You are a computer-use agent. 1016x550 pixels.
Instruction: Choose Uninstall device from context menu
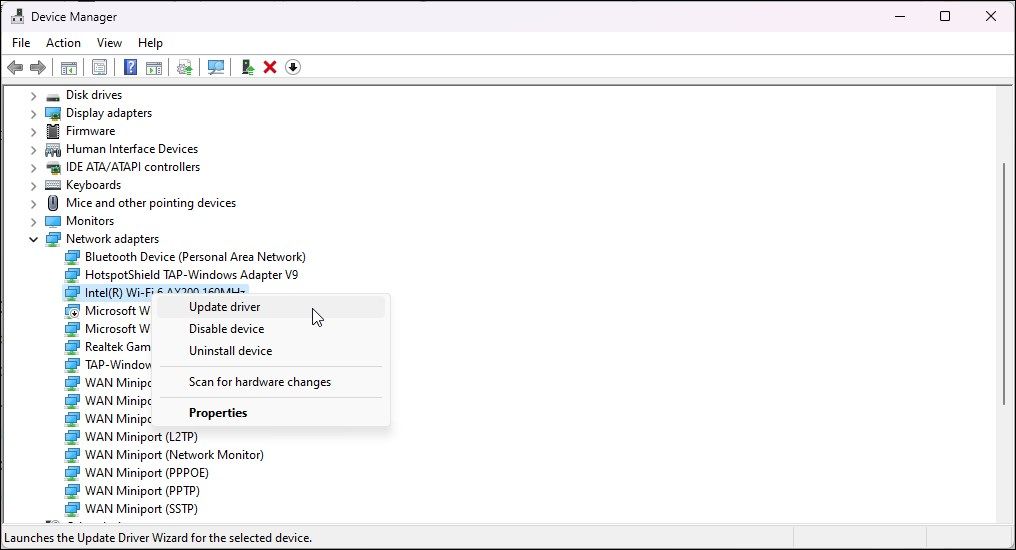[271, 351]
